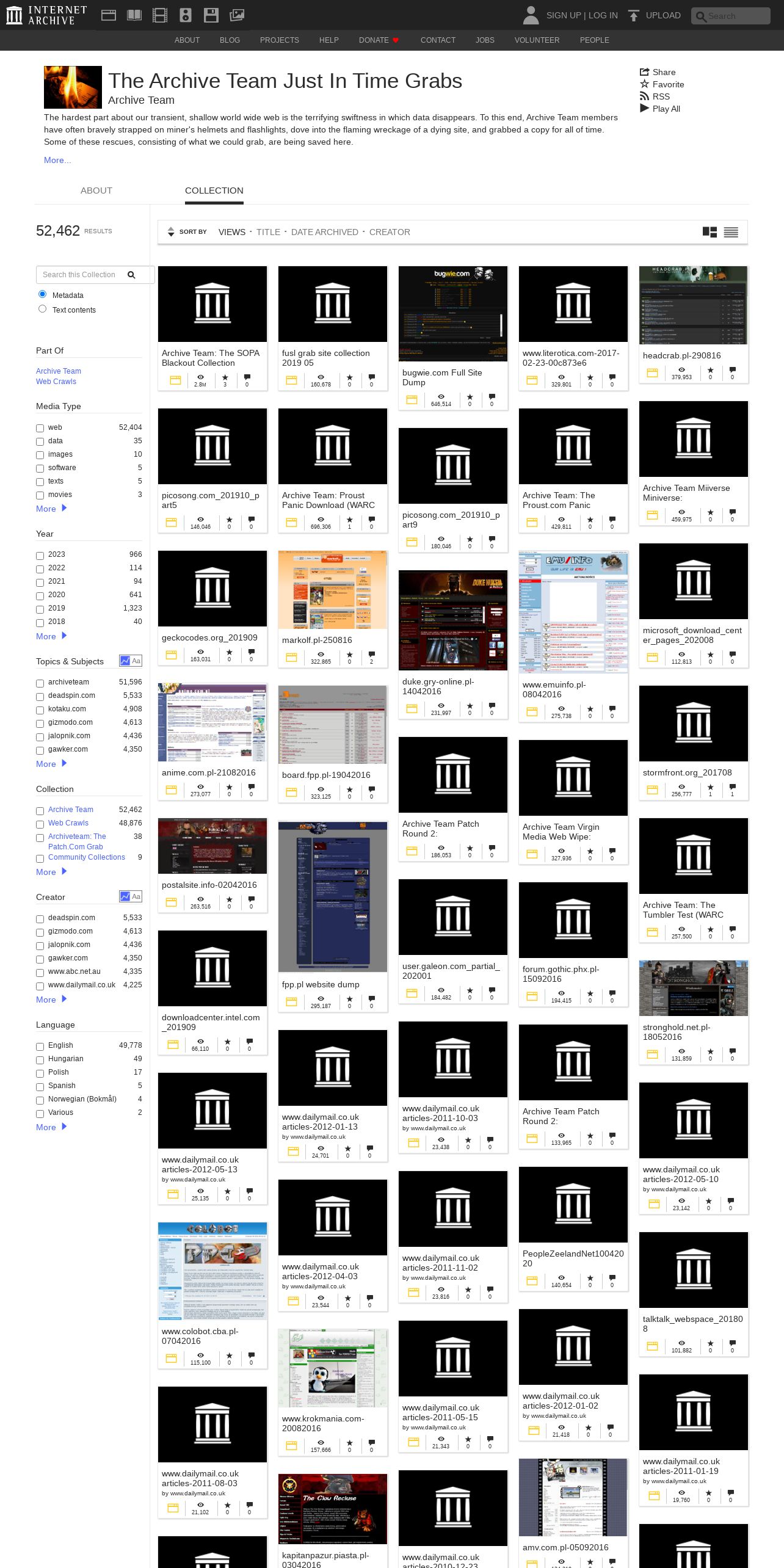The width and height of the screenshot is (784, 1568).
Task: Check the web media type checkbox
Action: tap(40, 428)
